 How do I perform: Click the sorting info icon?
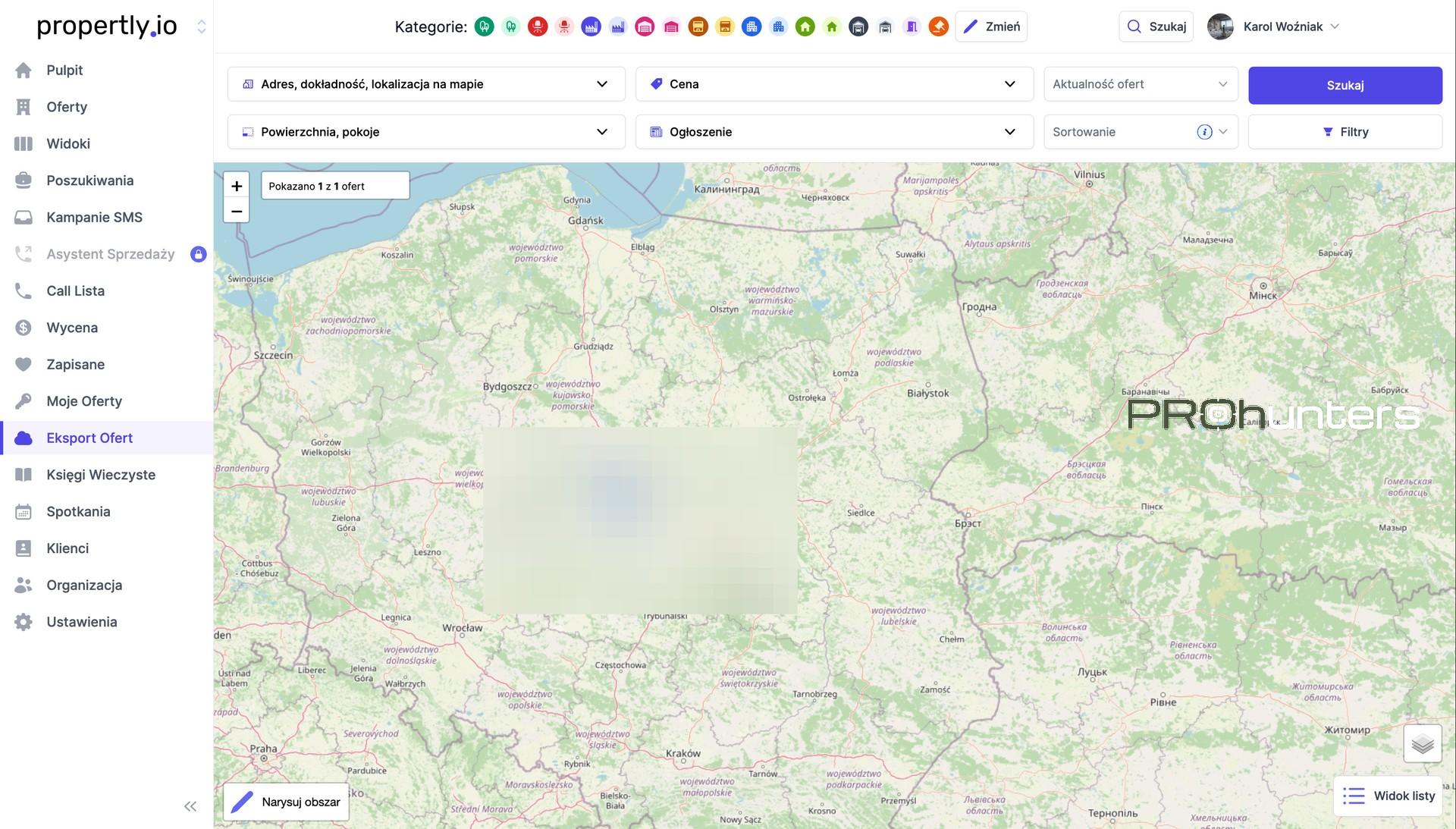pyautogui.click(x=1204, y=132)
